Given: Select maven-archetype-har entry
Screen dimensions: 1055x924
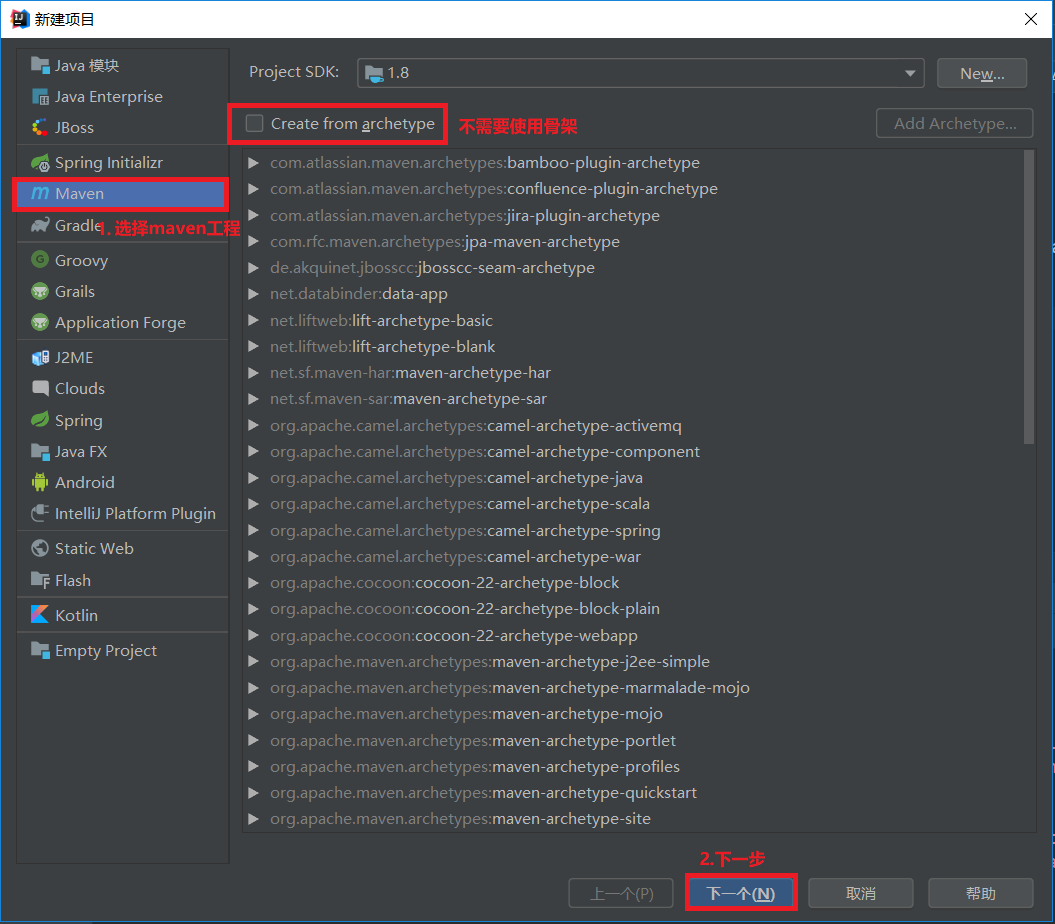Looking at the screenshot, I should [x=632, y=373].
